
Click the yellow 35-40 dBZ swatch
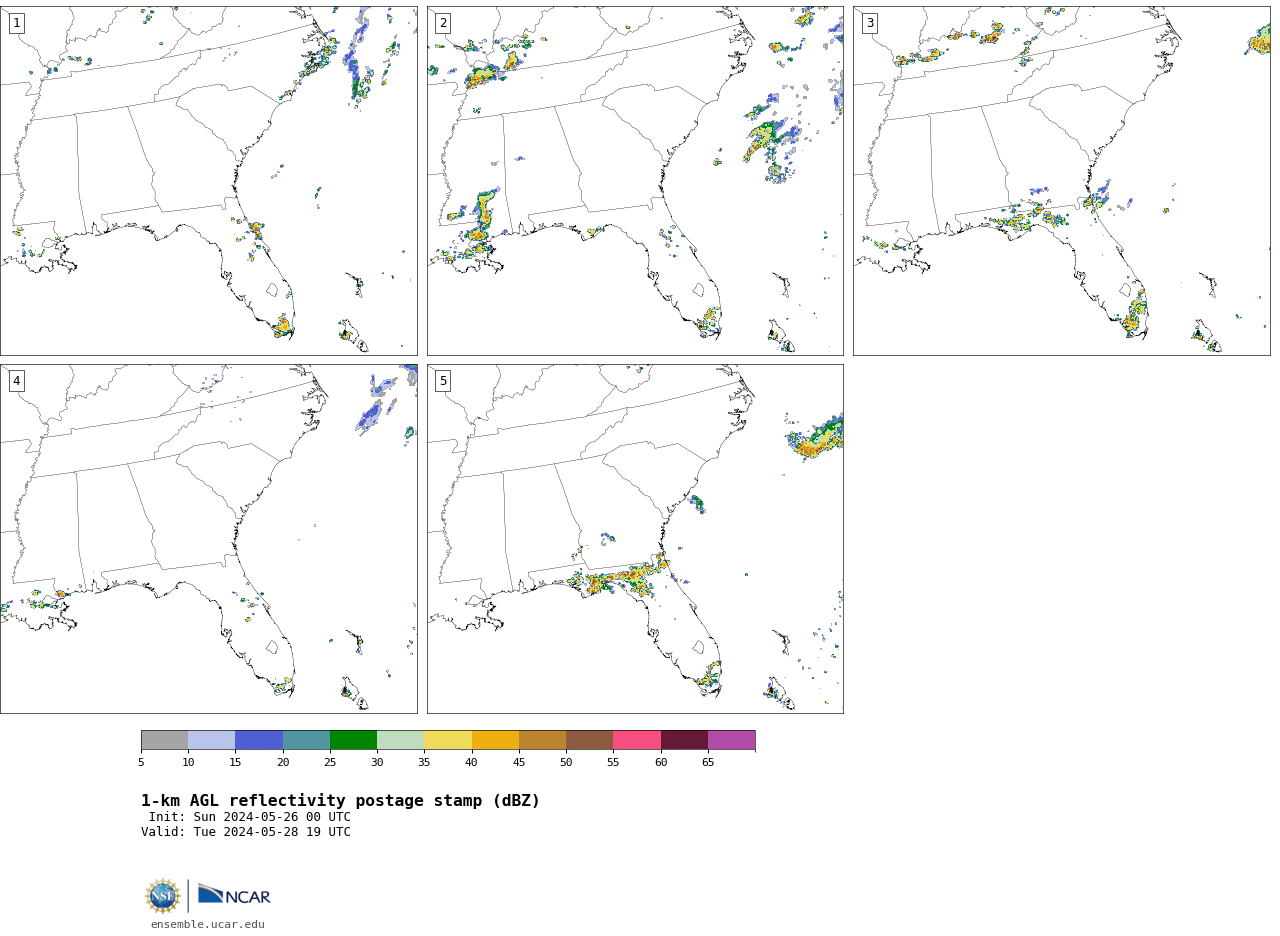448,740
